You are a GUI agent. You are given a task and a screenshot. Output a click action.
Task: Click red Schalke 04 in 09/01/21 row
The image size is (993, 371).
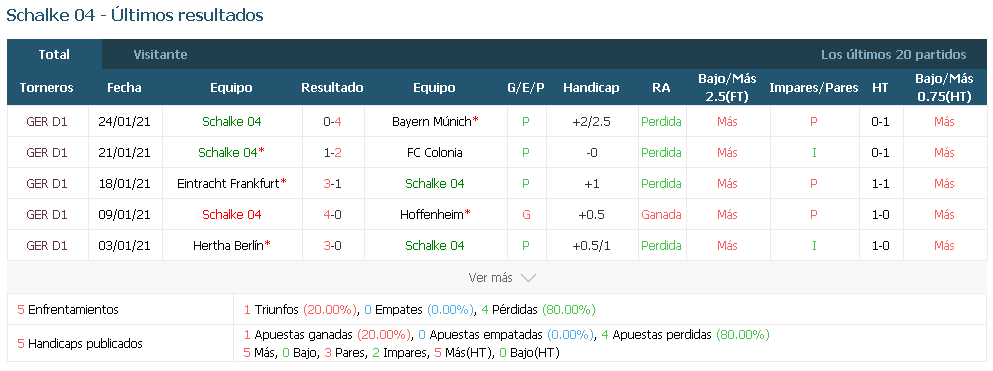(232, 215)
